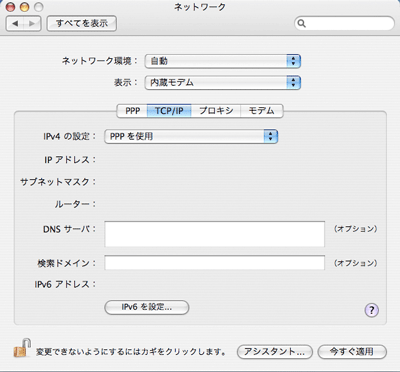Expand the IPv4 の設定 dropdown
Screen dimensions: 400x372
click(x=191, y=136)
